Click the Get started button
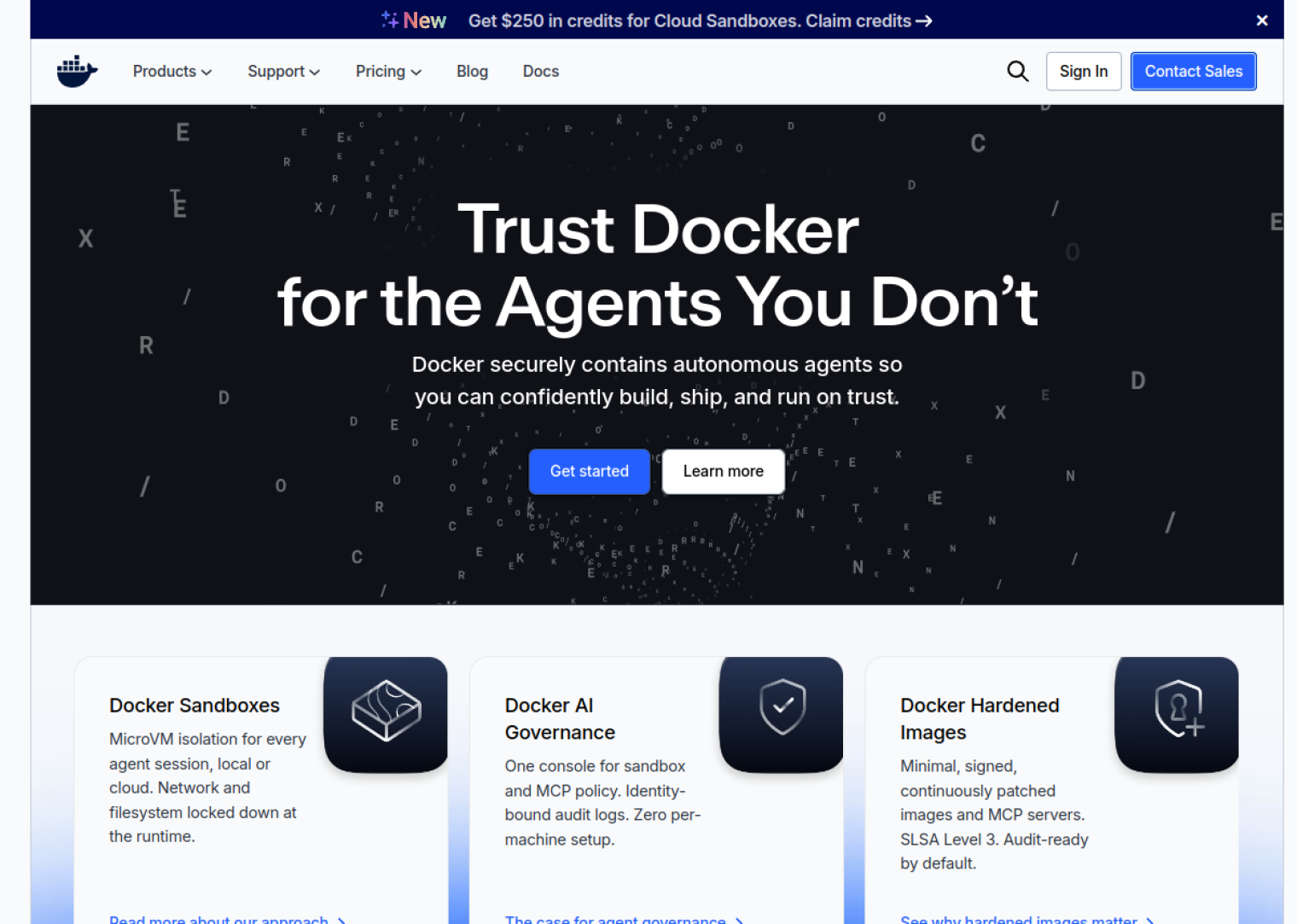 click(x=590, y=472)
